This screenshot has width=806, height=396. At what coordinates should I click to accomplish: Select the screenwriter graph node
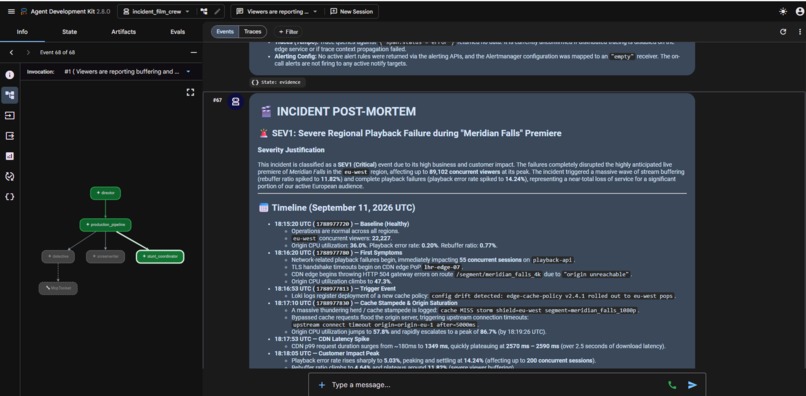[x=105, y=257]
